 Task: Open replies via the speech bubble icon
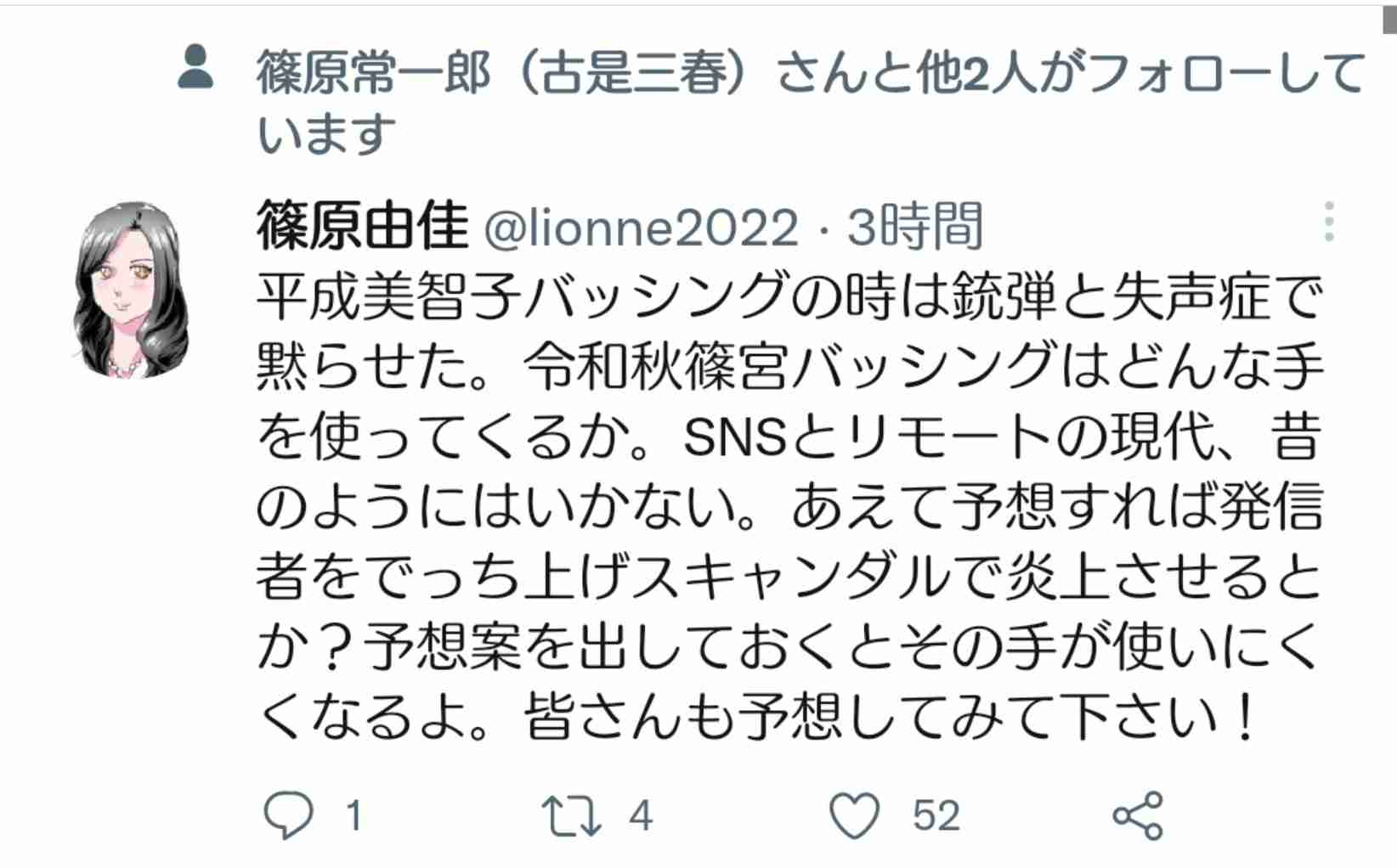click(288, 815)
